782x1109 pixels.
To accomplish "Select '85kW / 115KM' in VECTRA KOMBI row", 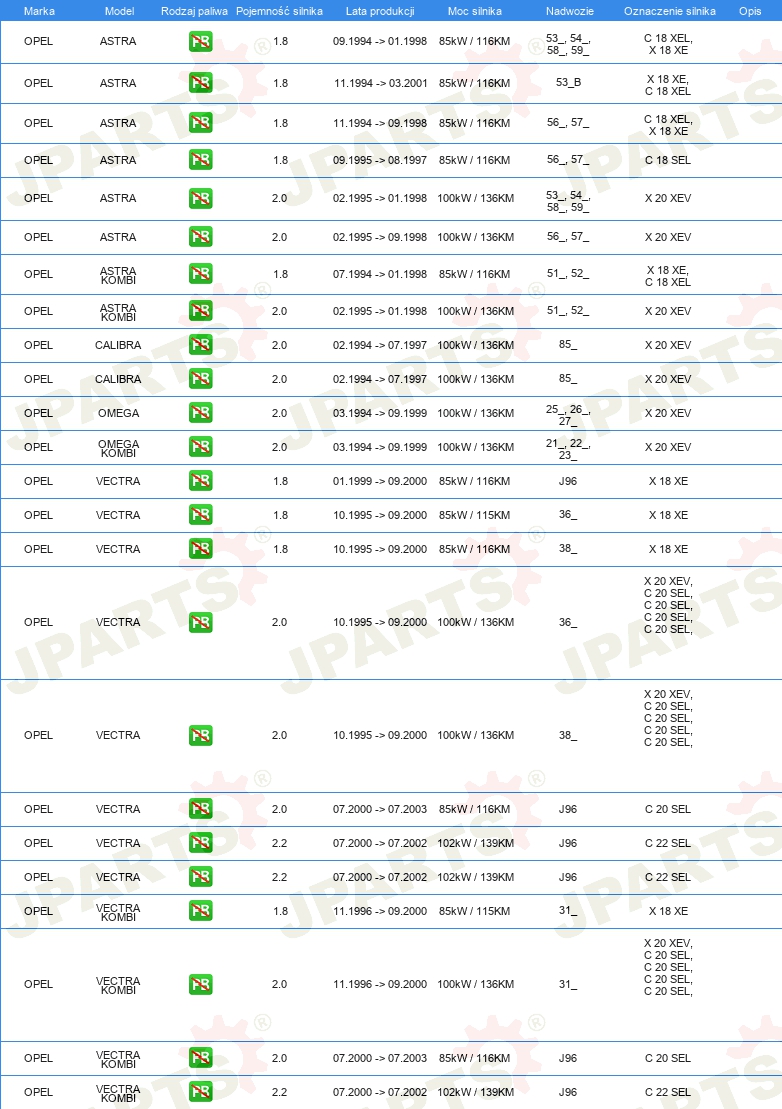I will pos(474,911).
